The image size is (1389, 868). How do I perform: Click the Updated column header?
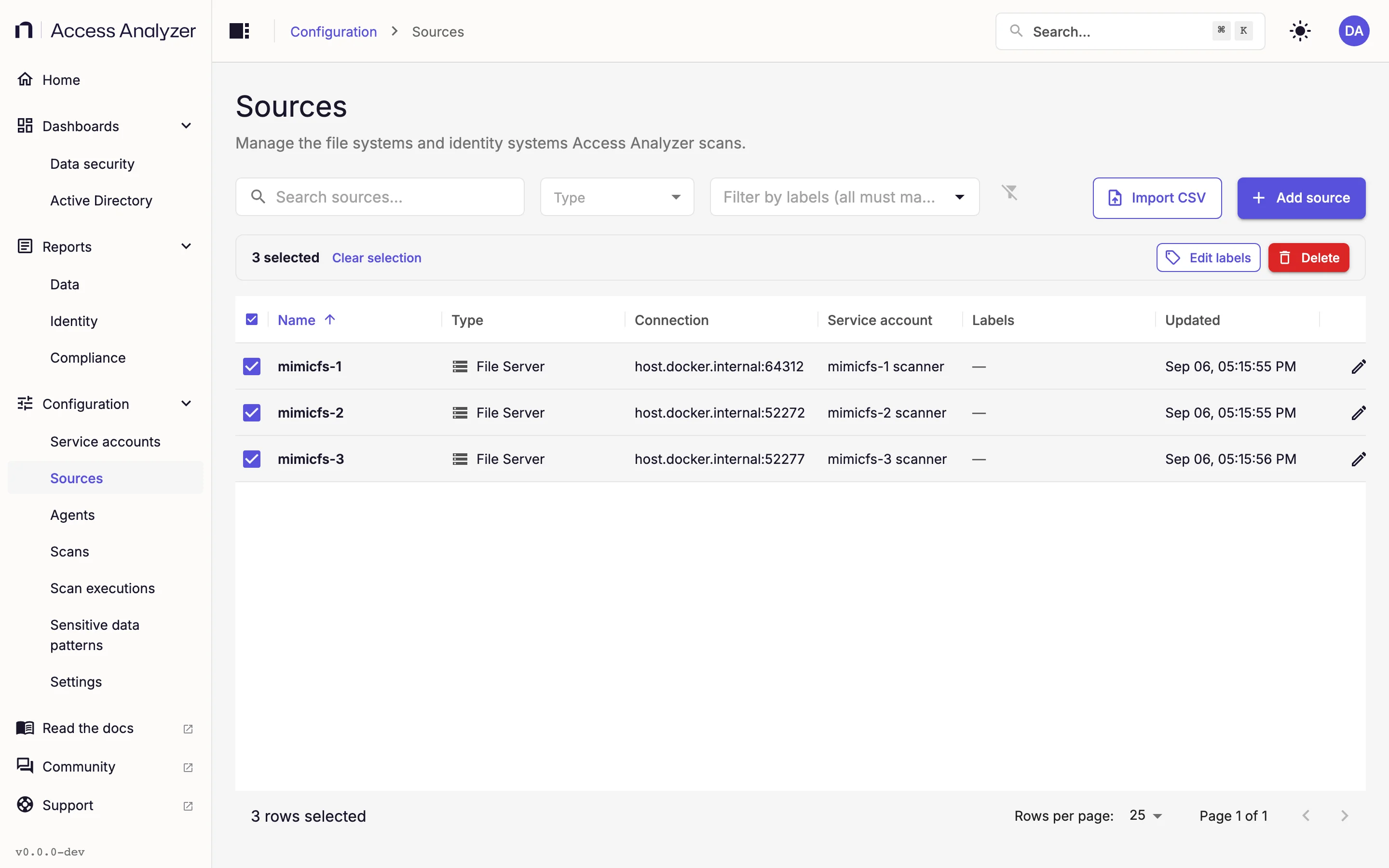click(1192, 320)
